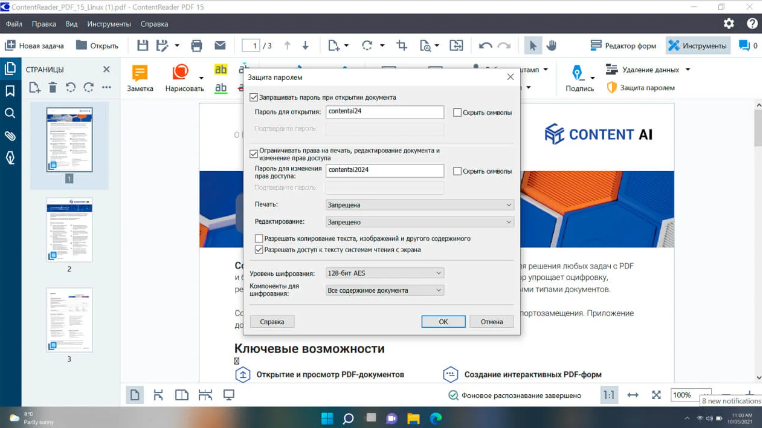Rotate page clockwise in Pages panel
The image size is (762, 428).
[x=88, y=87]
